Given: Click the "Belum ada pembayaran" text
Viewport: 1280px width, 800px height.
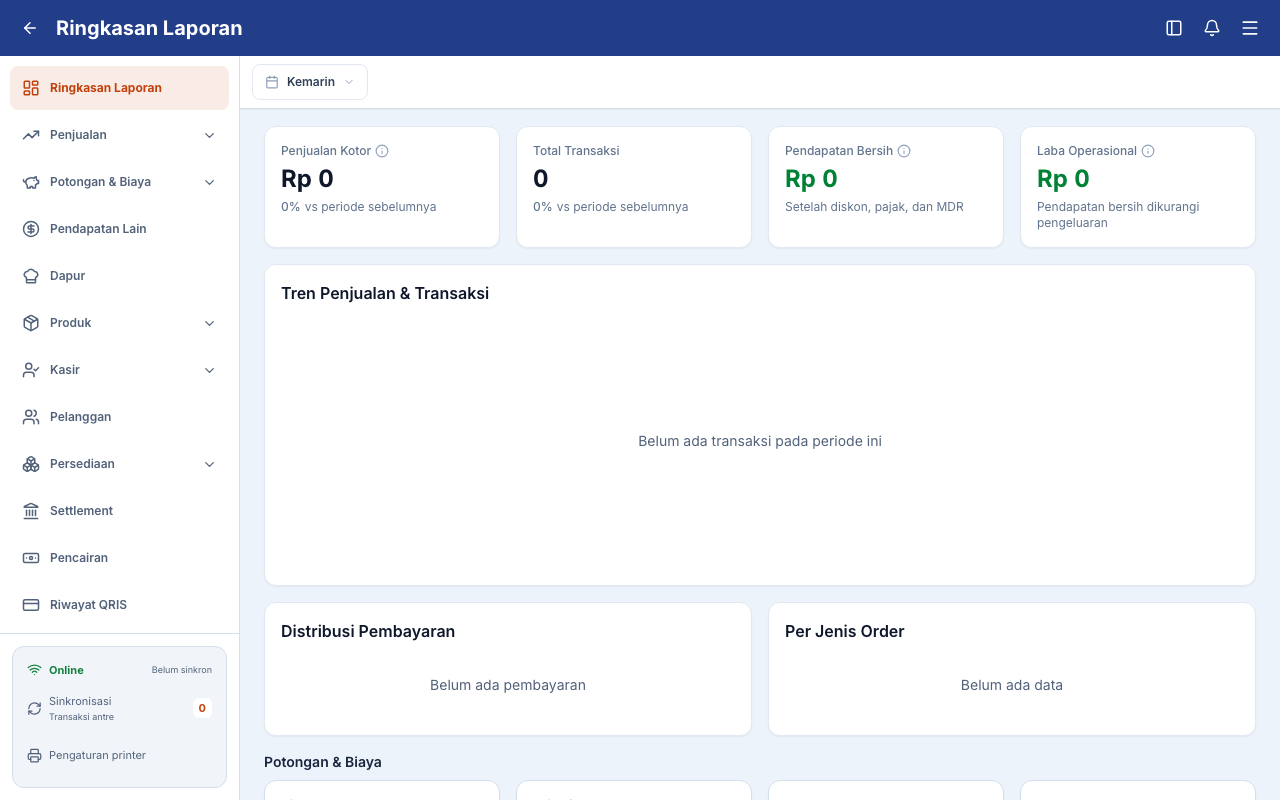Looking at the screenshot, I should [x=508, y=685].
